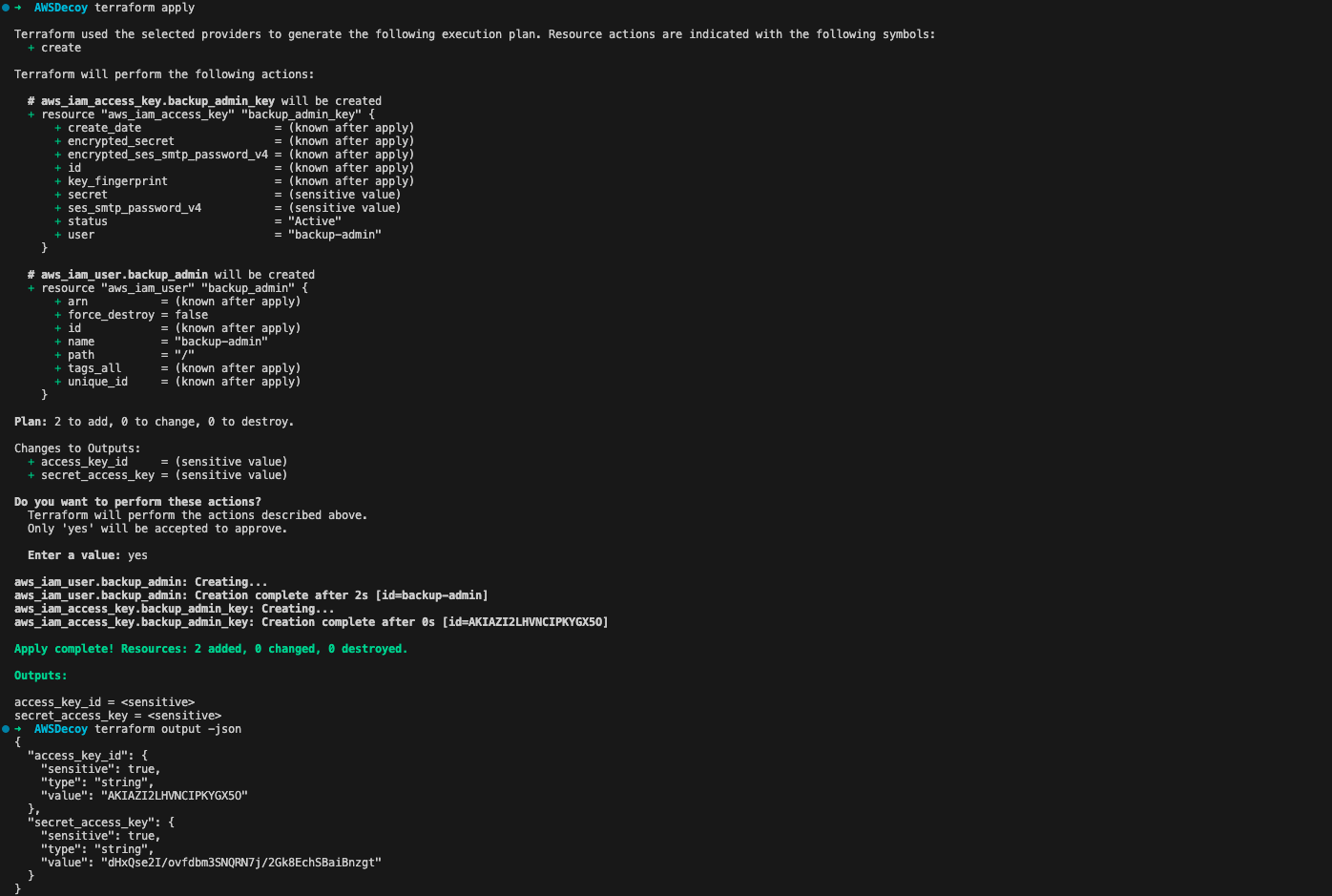Click "[id=backup-admin]" in creation complete line
Screen dimensions: 1332x896
coord(431,595)
